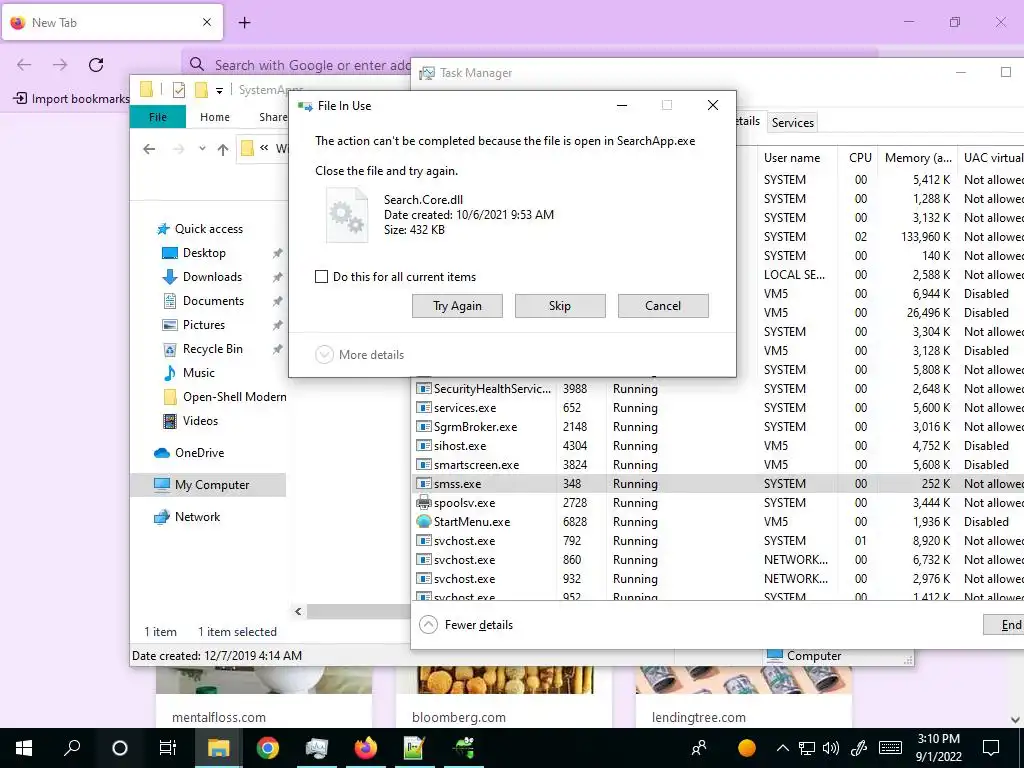Focus the Firefox search address bar

point(312,65)
